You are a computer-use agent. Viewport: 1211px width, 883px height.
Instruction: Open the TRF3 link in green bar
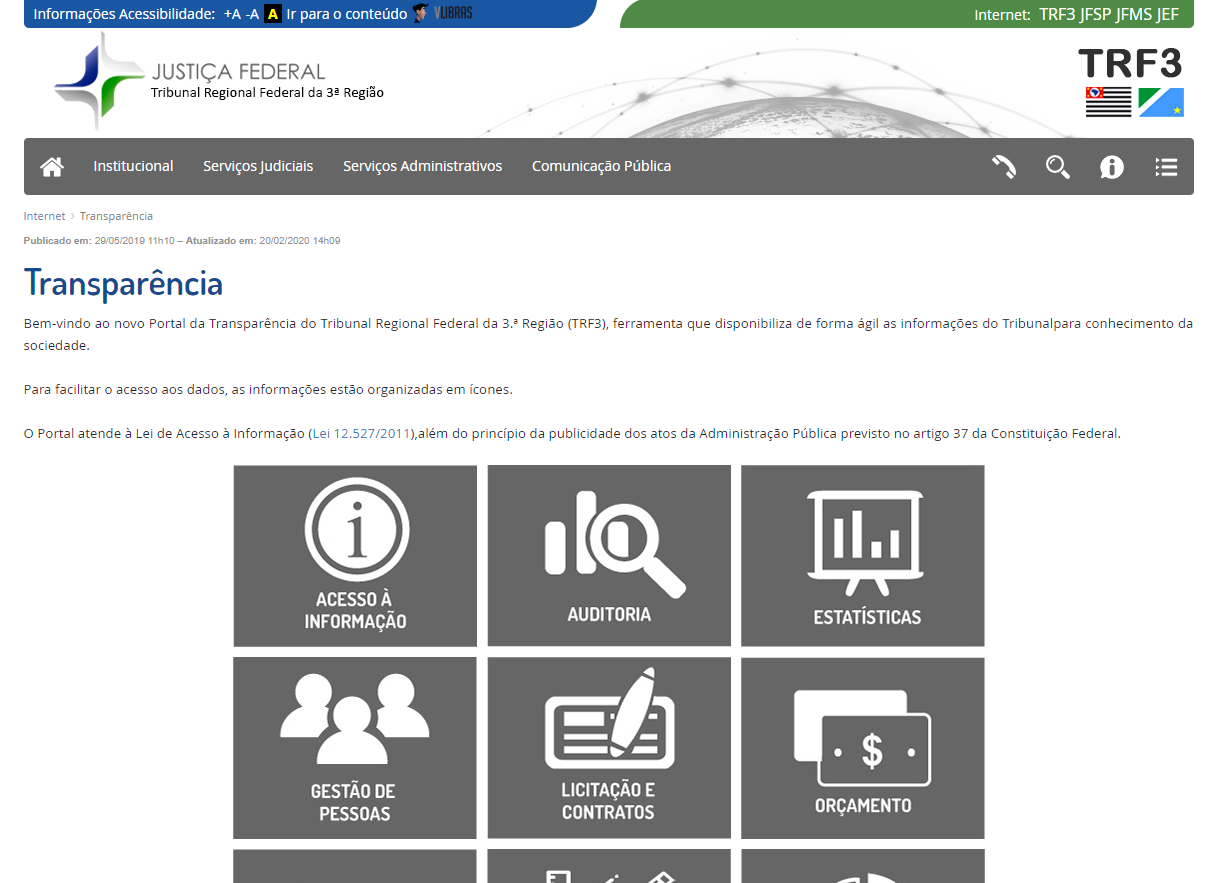[x=1059, y=15]
